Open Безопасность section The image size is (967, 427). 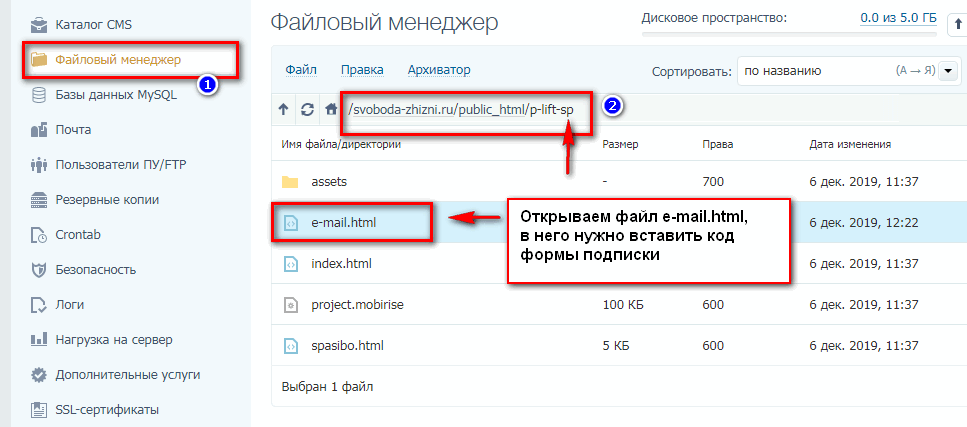(96, 270)
